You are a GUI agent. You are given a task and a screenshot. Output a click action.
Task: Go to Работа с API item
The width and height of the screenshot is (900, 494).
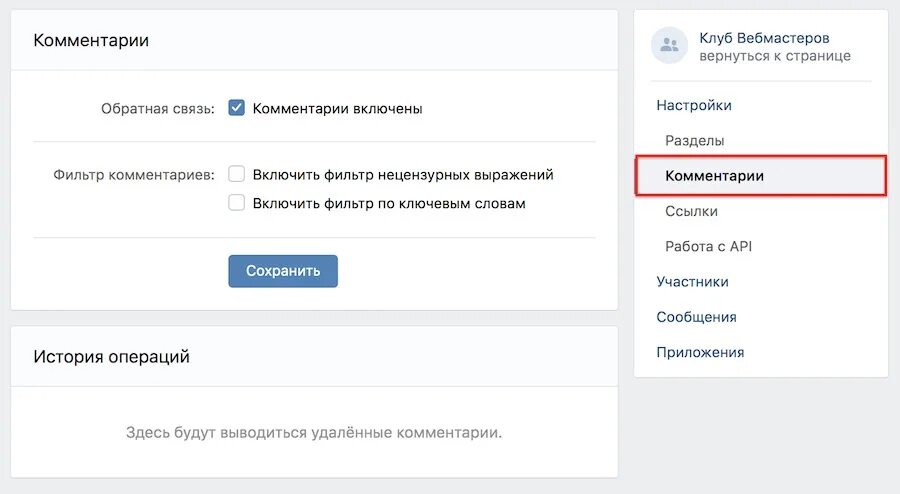coord(708,246)
